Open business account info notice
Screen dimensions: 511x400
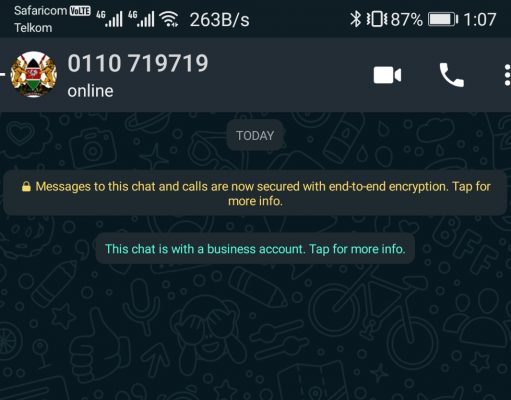(x=255, y=249)
